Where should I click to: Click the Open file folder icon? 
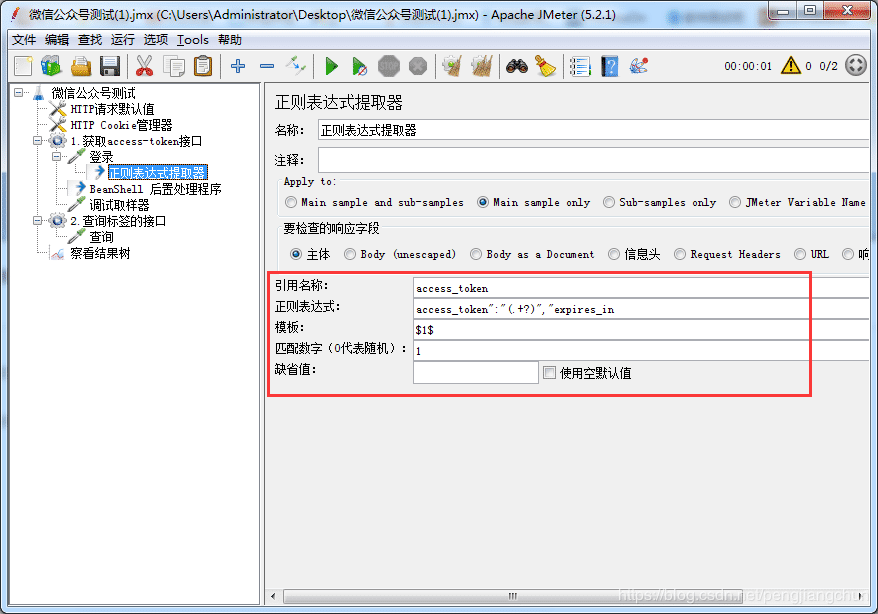pos(81,66)
